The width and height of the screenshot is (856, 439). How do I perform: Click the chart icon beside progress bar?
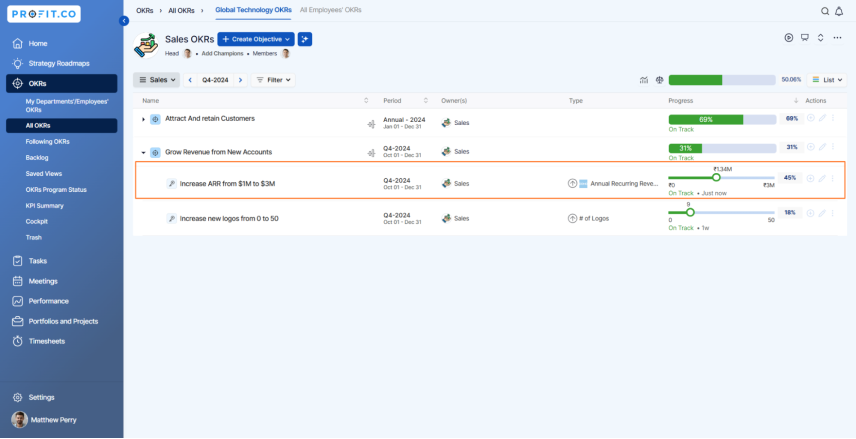(644, 80)
